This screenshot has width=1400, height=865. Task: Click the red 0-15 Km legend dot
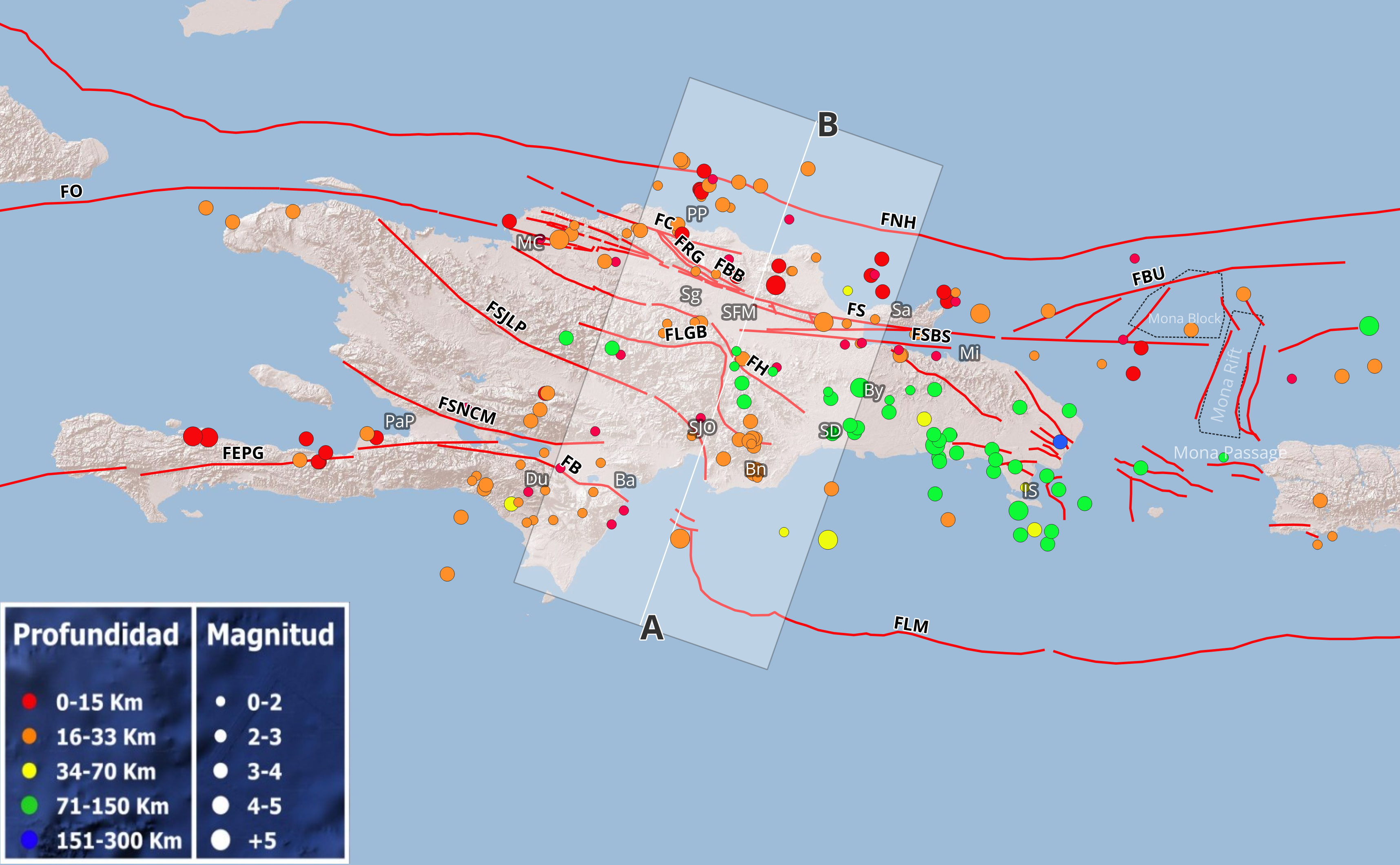point(29,702)
